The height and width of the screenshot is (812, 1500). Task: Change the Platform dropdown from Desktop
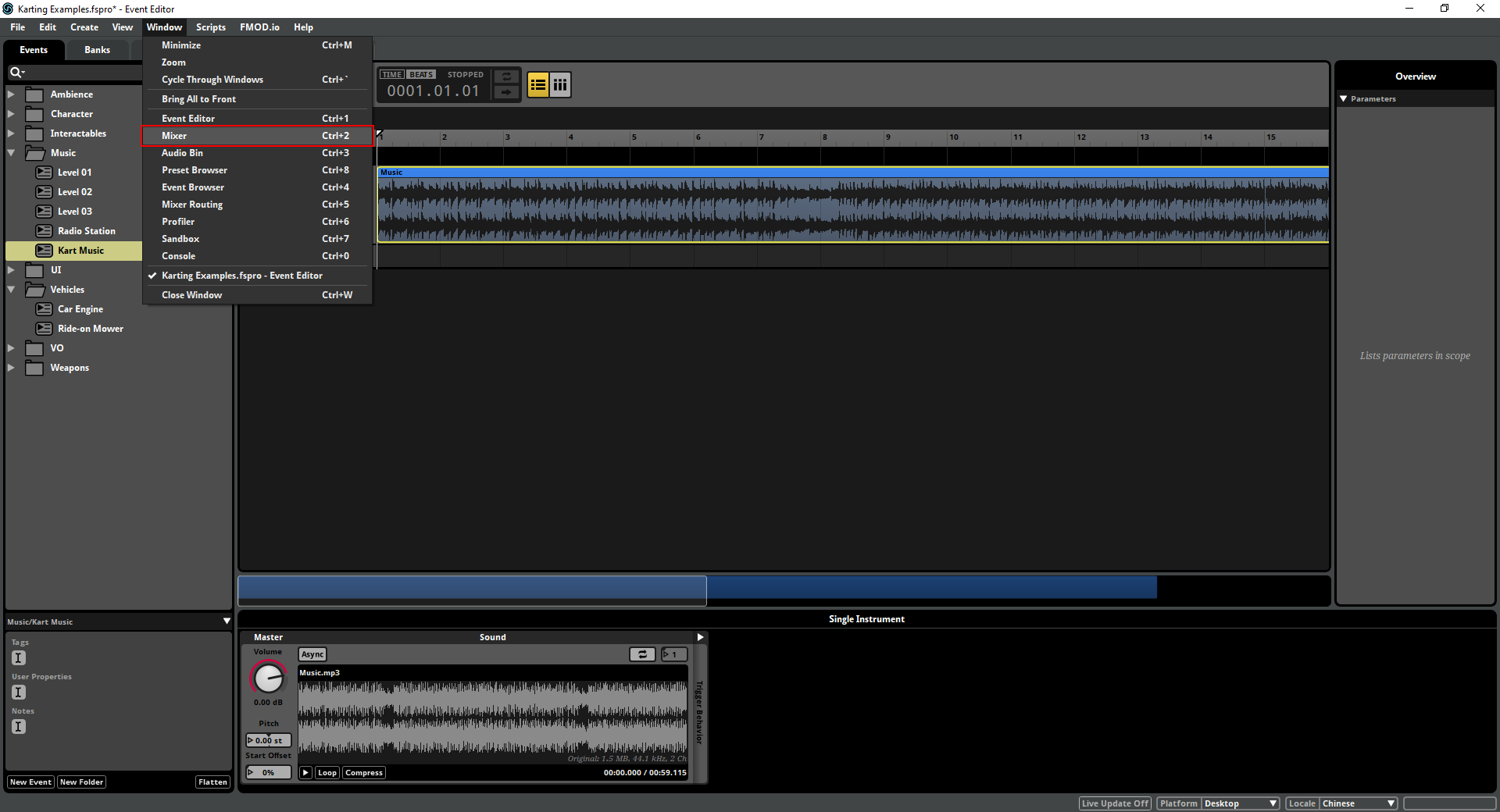tap(1240, 803)
